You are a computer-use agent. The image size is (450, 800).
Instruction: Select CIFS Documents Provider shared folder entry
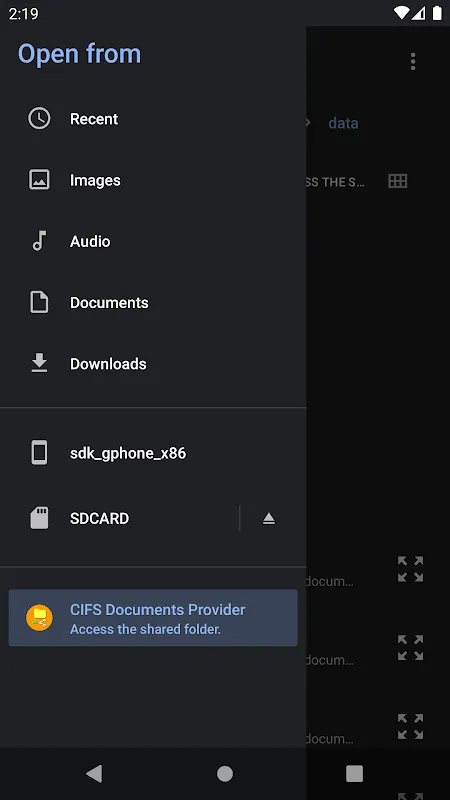click(153, 618)
